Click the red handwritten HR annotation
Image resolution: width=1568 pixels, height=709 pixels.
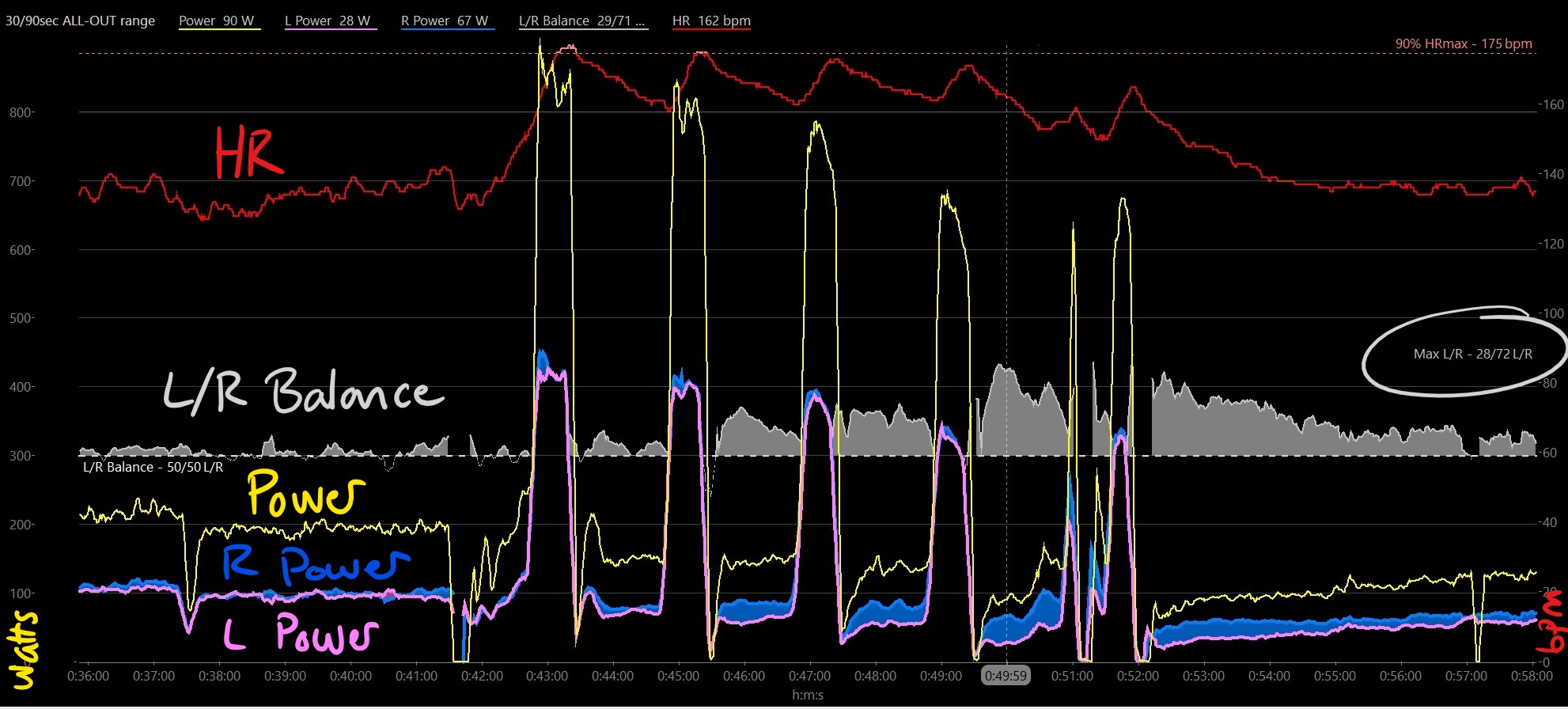(x=248, y=153)
